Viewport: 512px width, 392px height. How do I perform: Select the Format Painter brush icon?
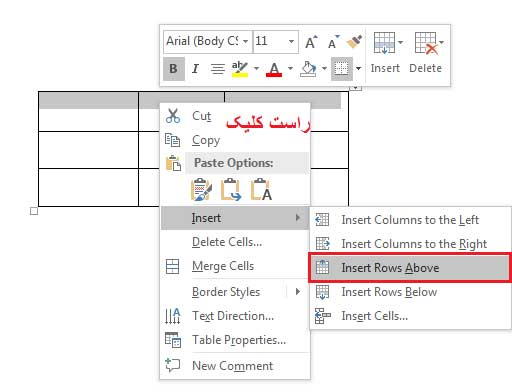coord(354,42)
